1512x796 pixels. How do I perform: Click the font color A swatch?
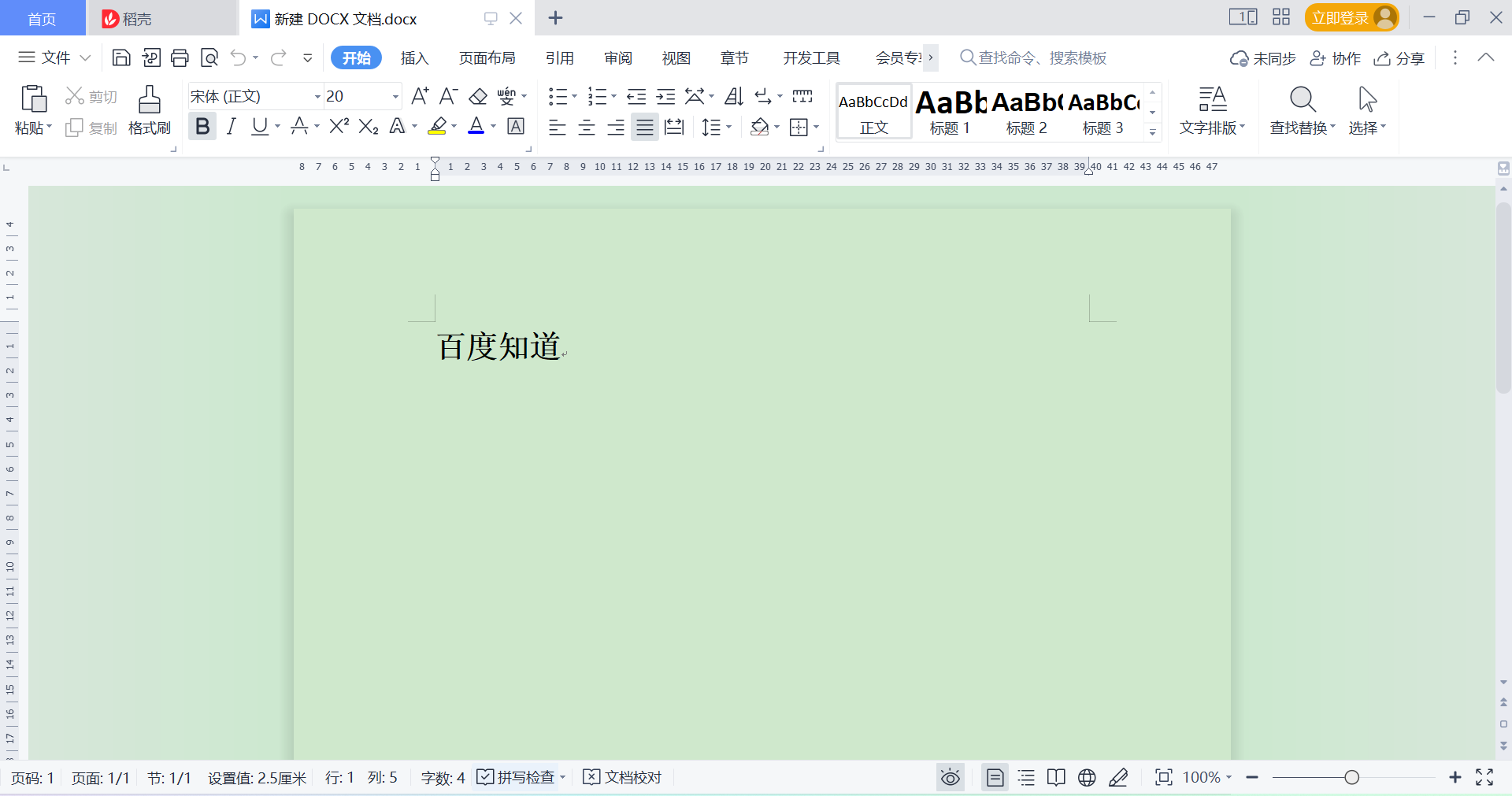(476, 126)
